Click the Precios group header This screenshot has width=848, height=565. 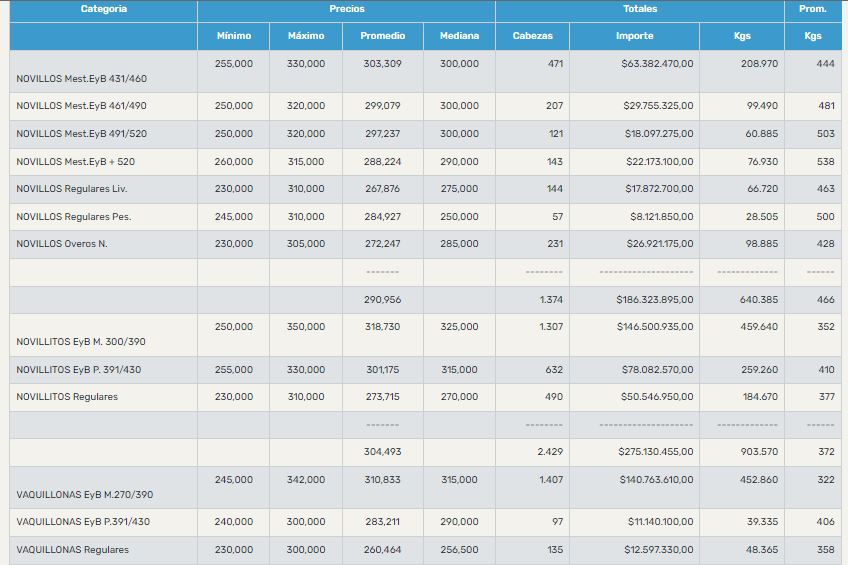346,9
